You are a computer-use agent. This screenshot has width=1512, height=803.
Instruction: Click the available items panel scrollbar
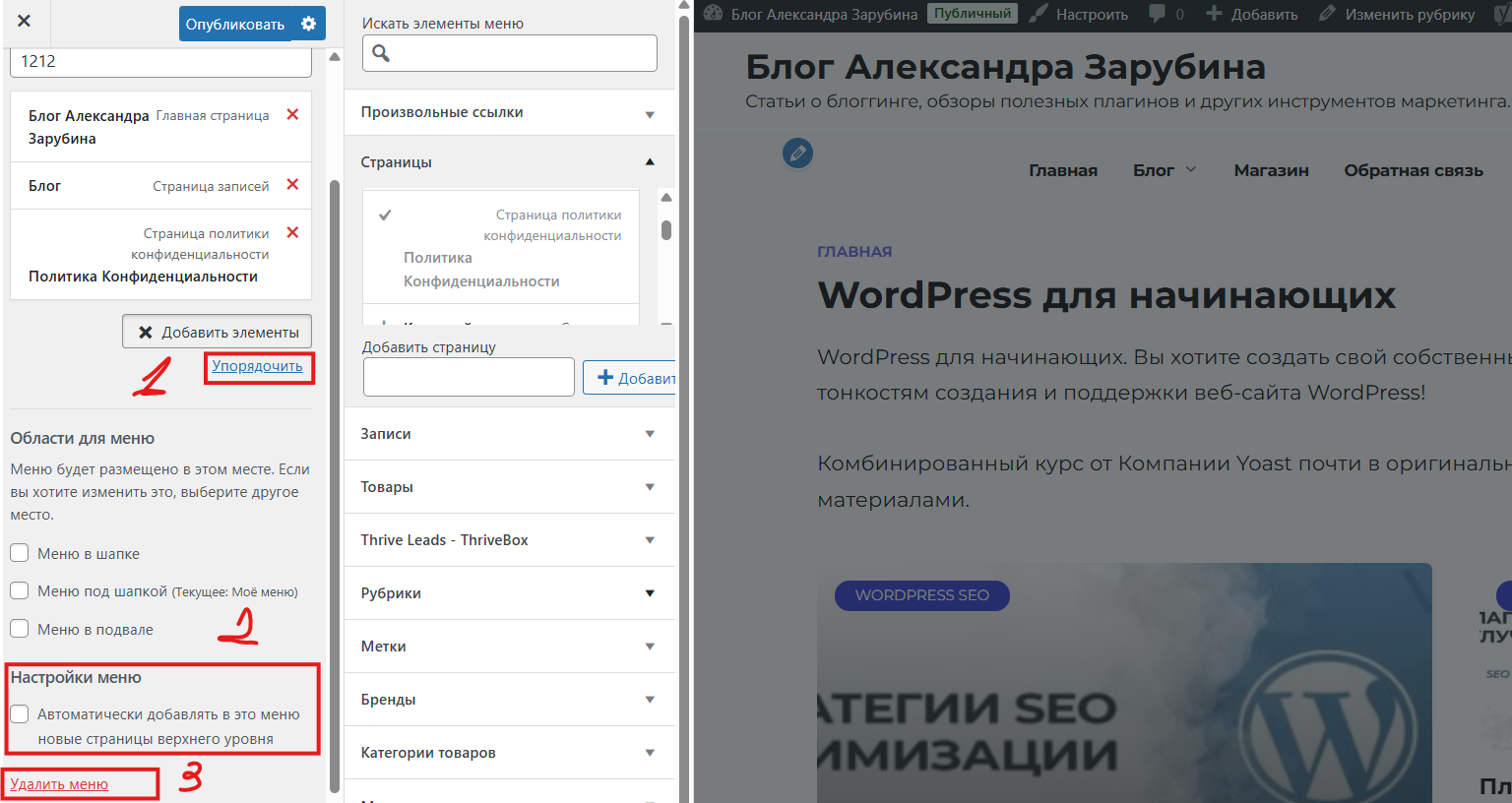pos(684,407)
